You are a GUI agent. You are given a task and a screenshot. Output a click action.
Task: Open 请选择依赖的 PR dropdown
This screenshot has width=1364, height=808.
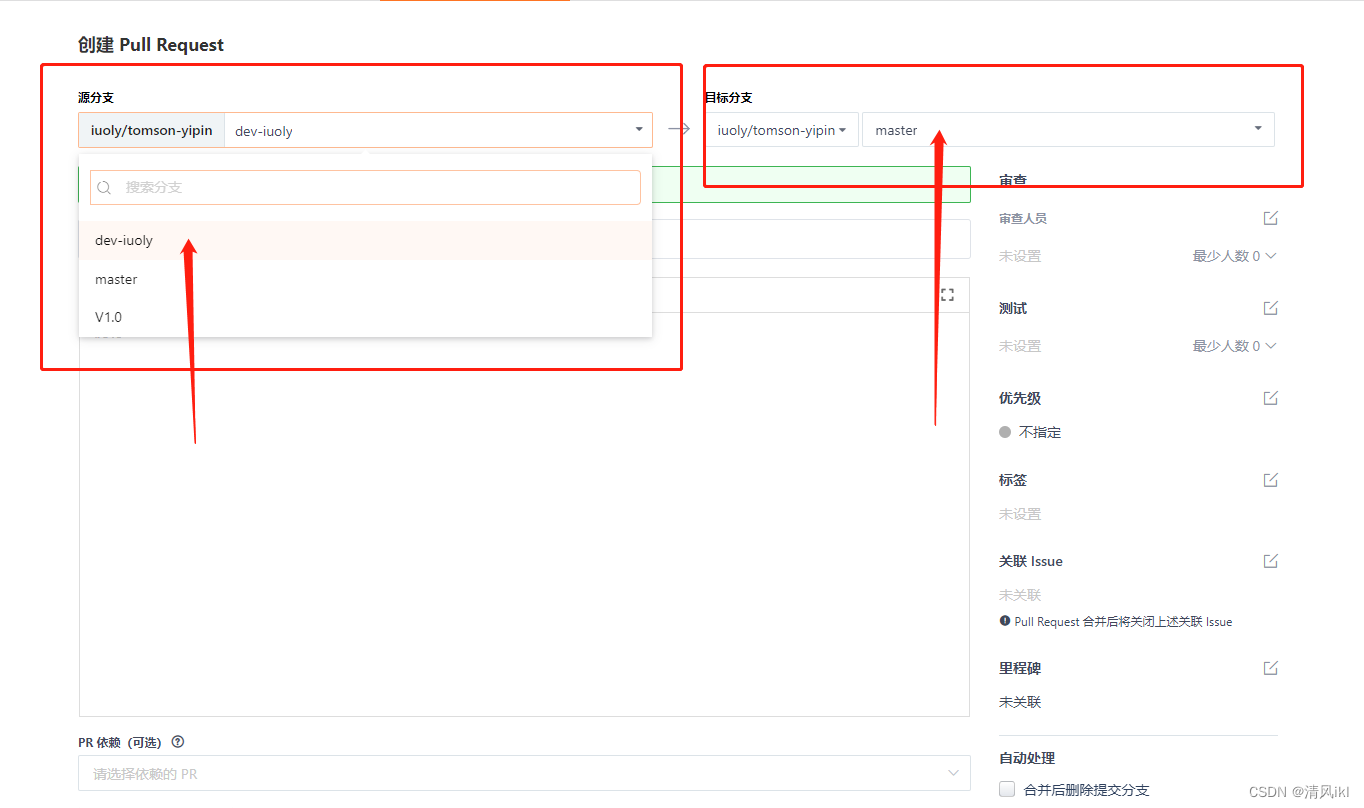(524, 773)
